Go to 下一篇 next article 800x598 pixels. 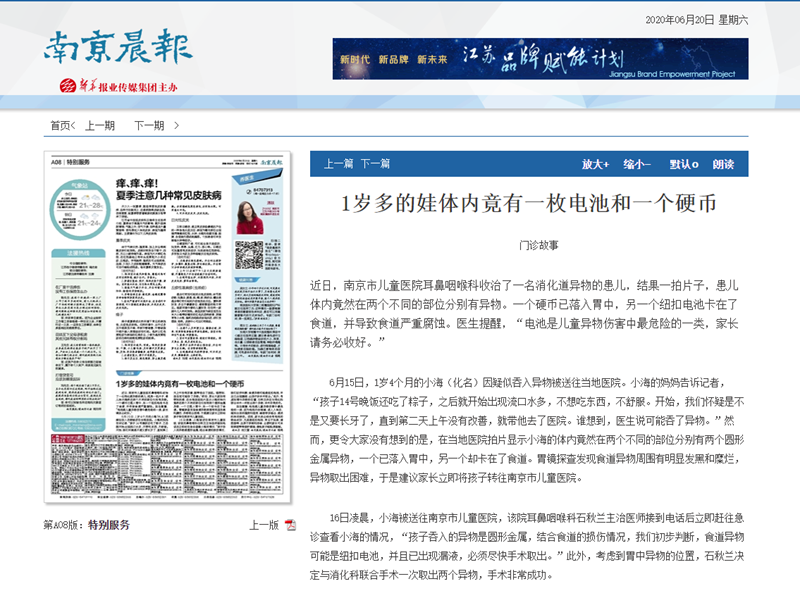click(x=375, y=164)
